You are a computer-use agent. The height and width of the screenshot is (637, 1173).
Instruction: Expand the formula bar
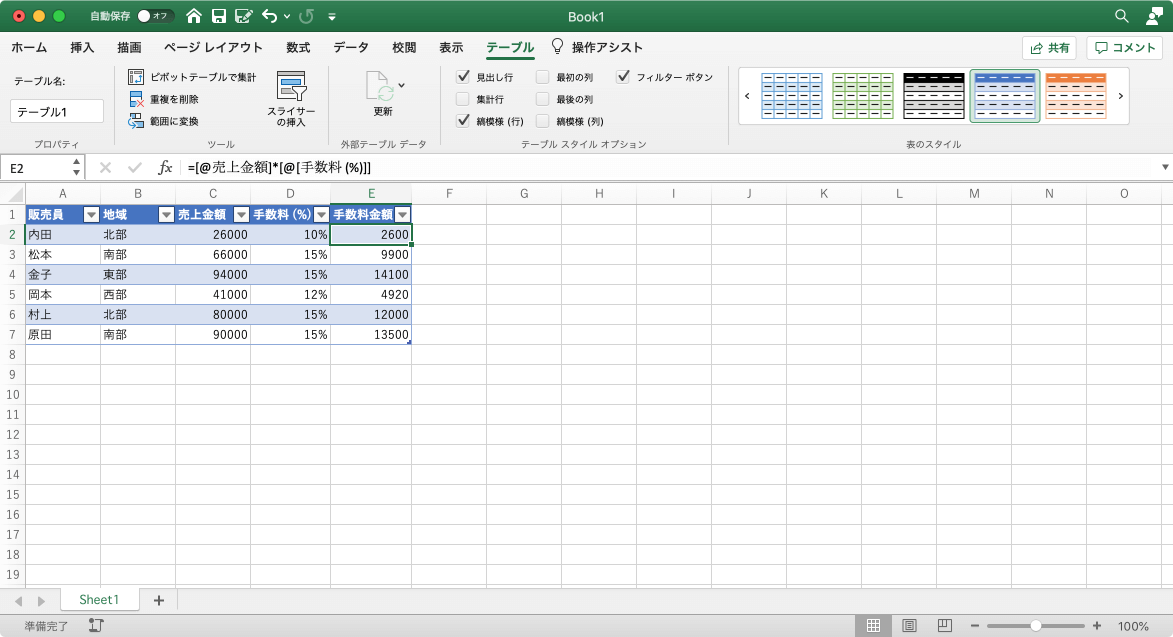(x=1165, y=167)
